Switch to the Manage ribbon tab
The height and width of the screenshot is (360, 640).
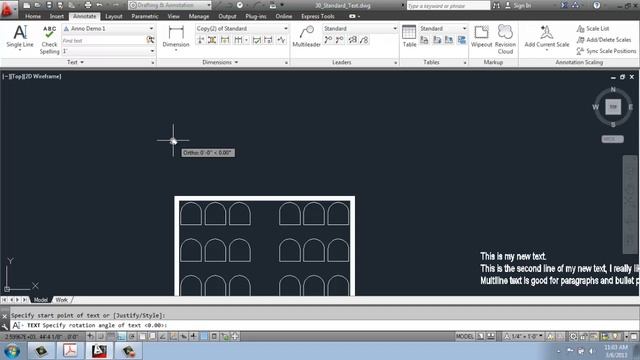coord(199,16)
